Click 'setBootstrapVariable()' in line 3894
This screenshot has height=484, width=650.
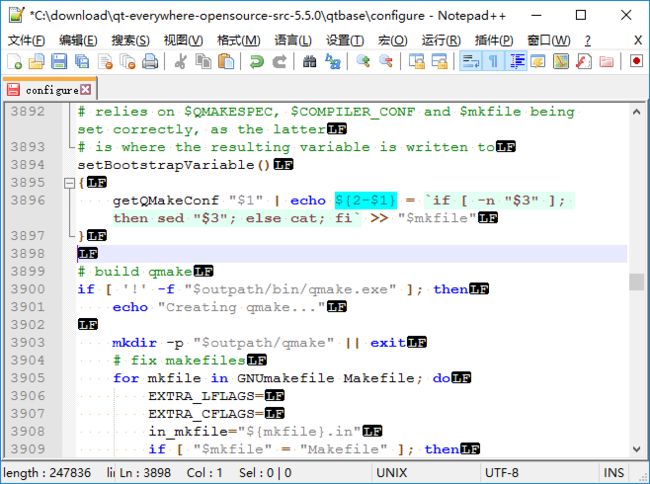click(x=174, y=165)
